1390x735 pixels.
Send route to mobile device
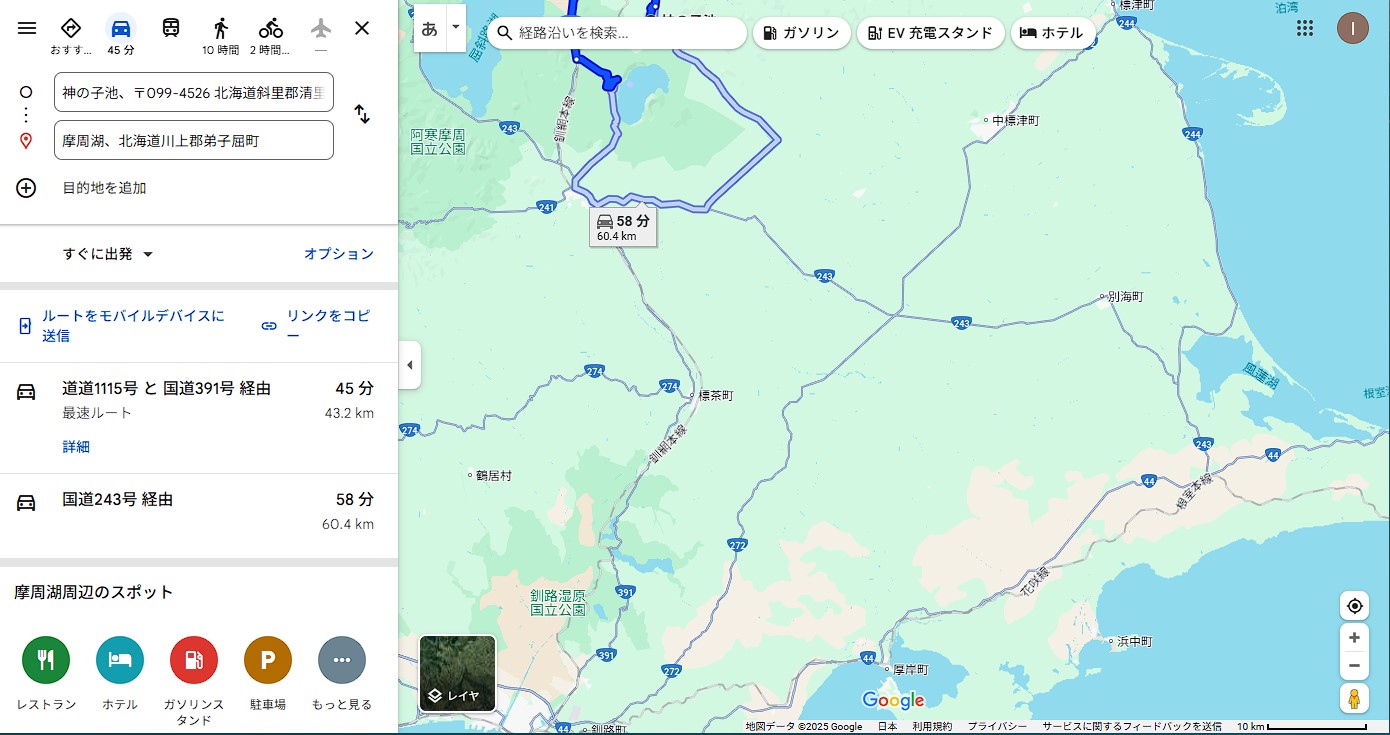pyautogui.click(x=122, y=325)
